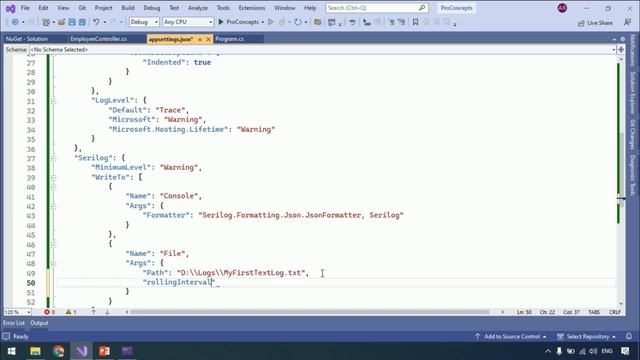
Task: Click the Send Feedback icon
Action: click(628, 22)
